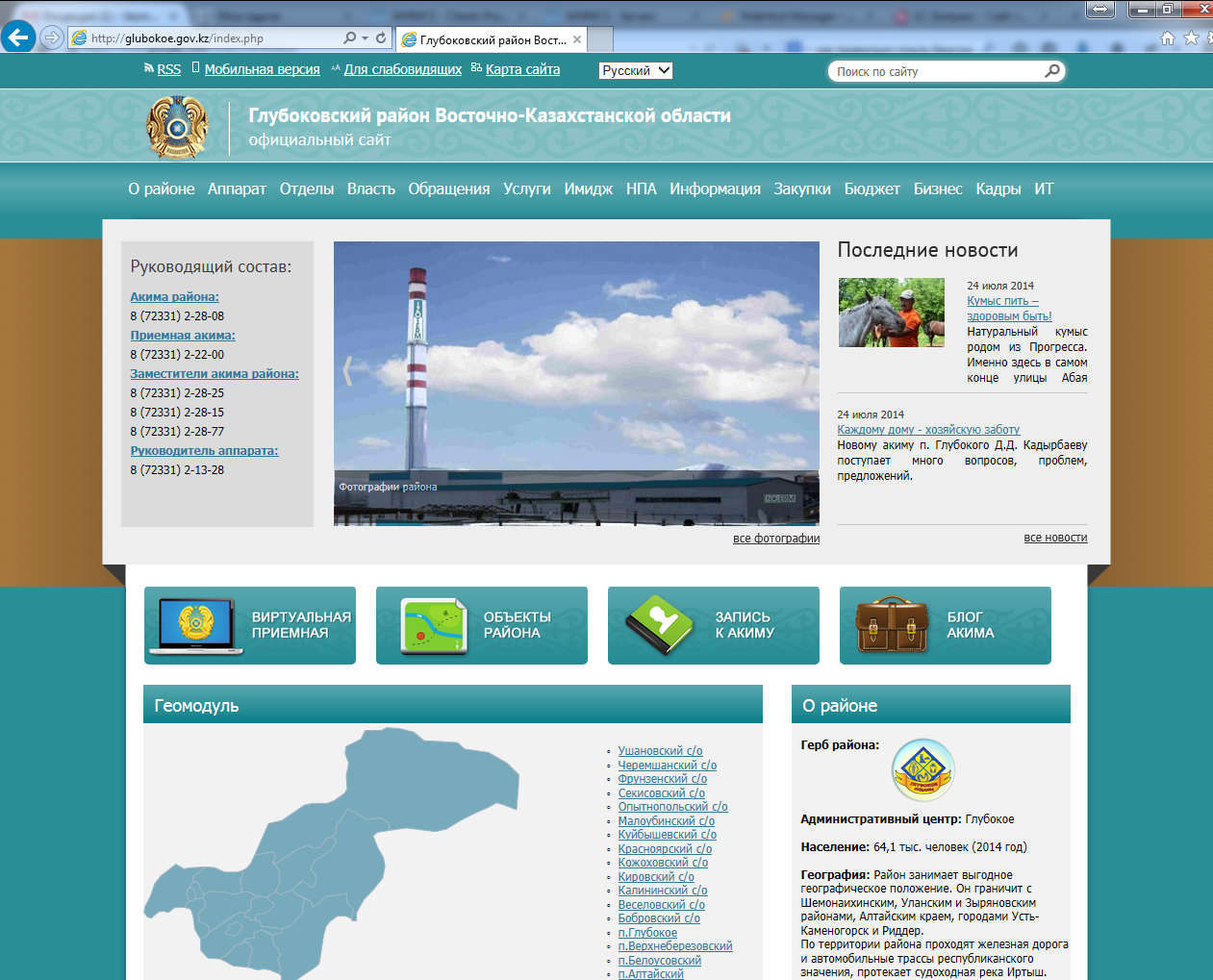The height and width of the screenshot is (980, 1213).
Task: Open the Аппарат menu
Action: [237, 189]
